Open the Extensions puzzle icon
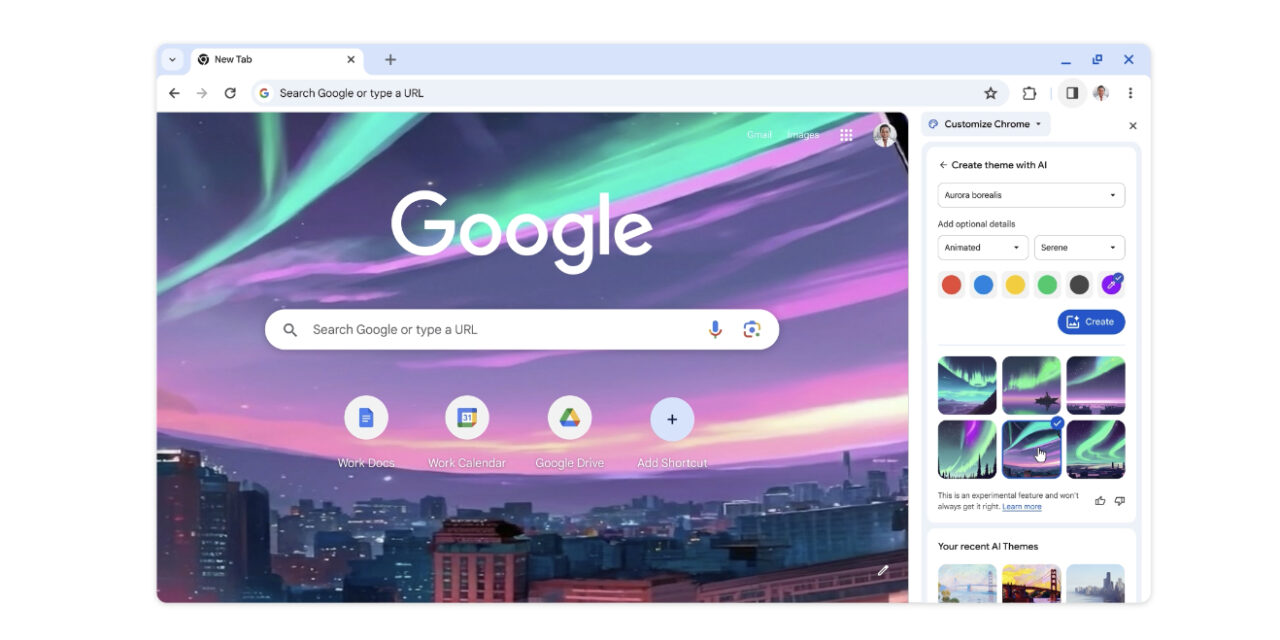Image resolution: width=1280 pixels, height=640 pixels. [1029, 93]
